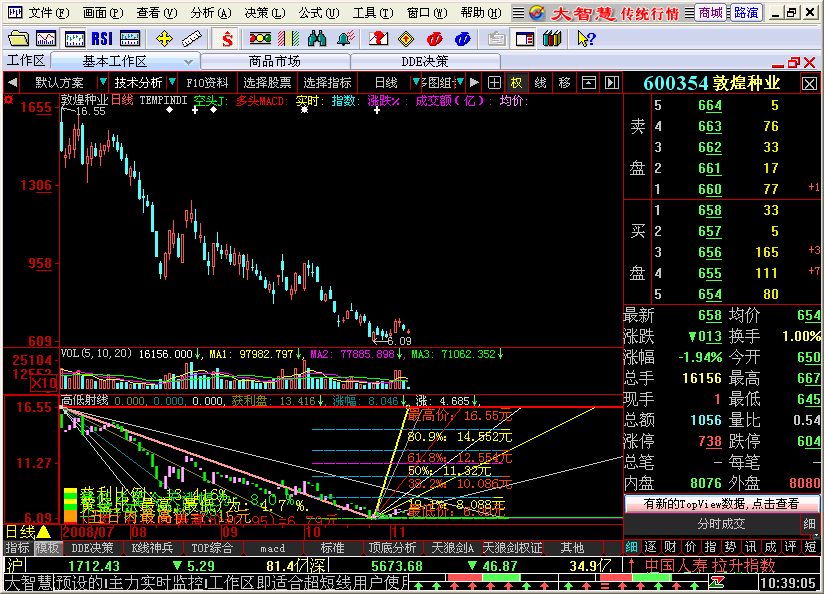This screenshot has width=824, height=594.
Task: Open the 文件(F) menu
Action: [x=48, y=13]
